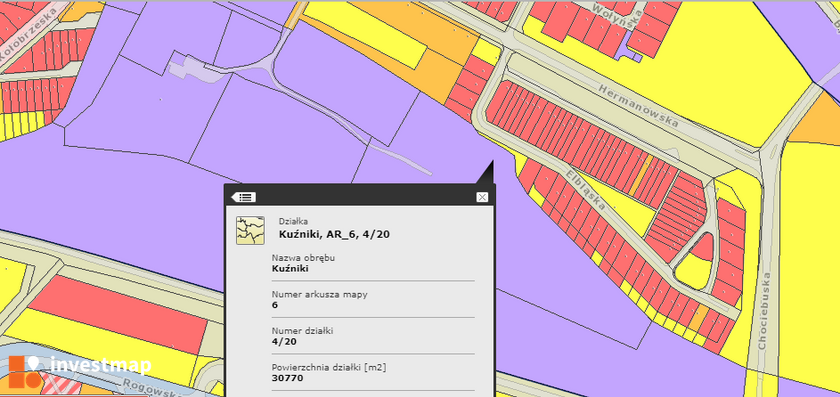Select the Nazwa obrębu value Kuźniki
The height and width of the screenshot is (397, 840).
(290, 268)
